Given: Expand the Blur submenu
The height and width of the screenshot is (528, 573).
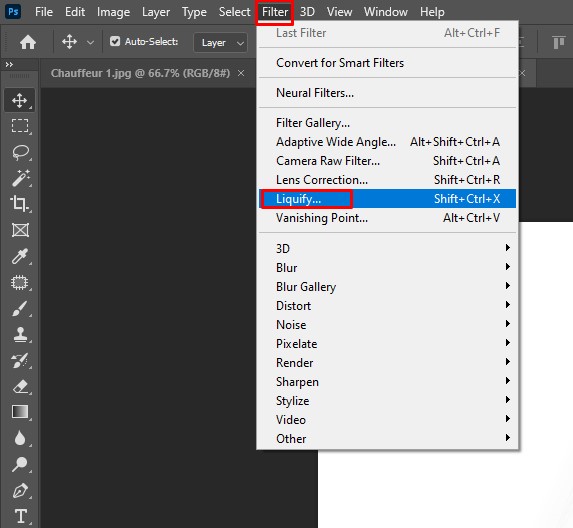Looking at the screenshot, I should click(x=387, y=267).
